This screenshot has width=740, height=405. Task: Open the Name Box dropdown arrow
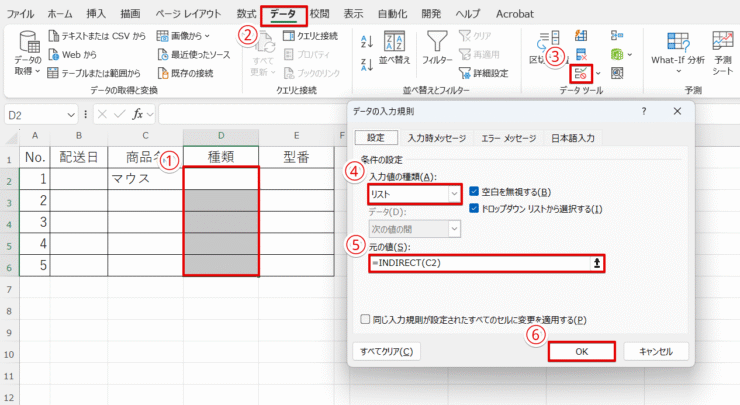point(71,115)
